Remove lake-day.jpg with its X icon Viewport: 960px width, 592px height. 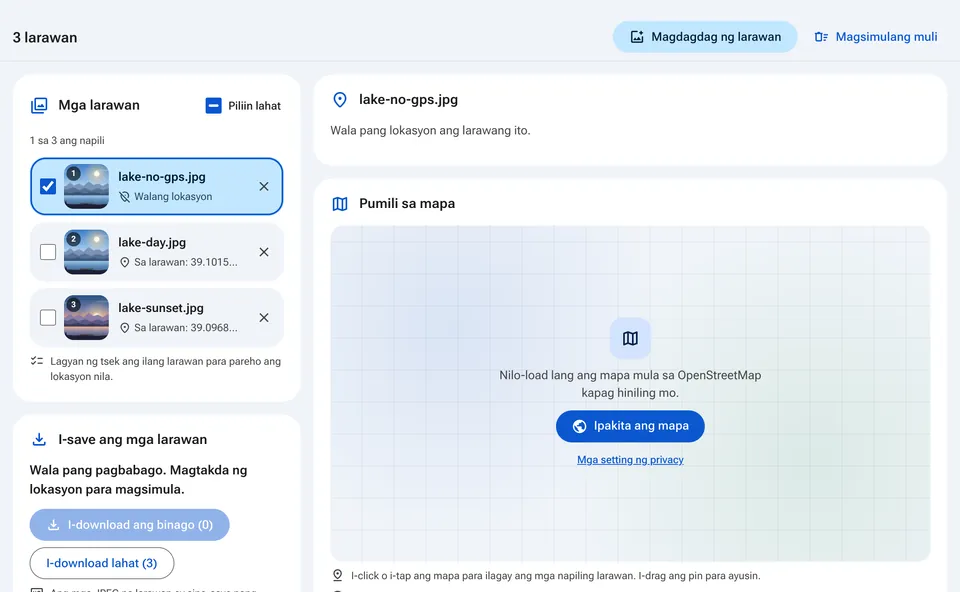tap(264, 252)
